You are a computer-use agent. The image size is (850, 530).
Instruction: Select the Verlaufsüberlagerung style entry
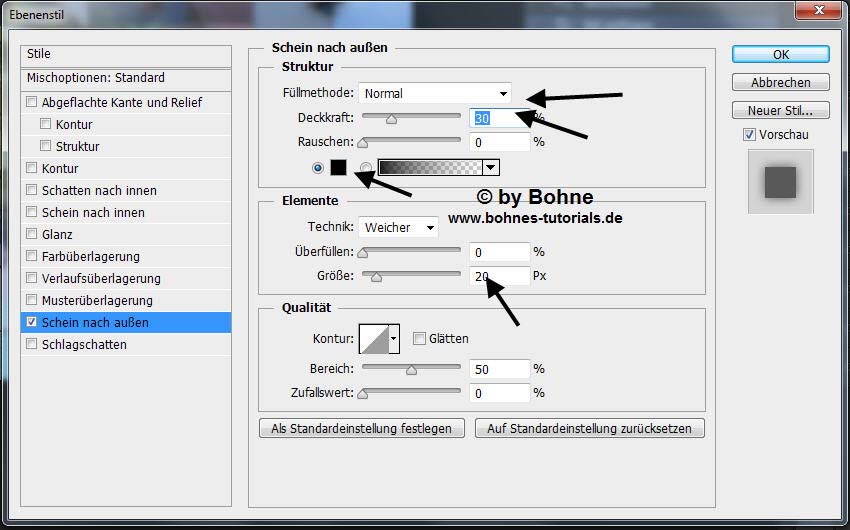pos(100,279)
